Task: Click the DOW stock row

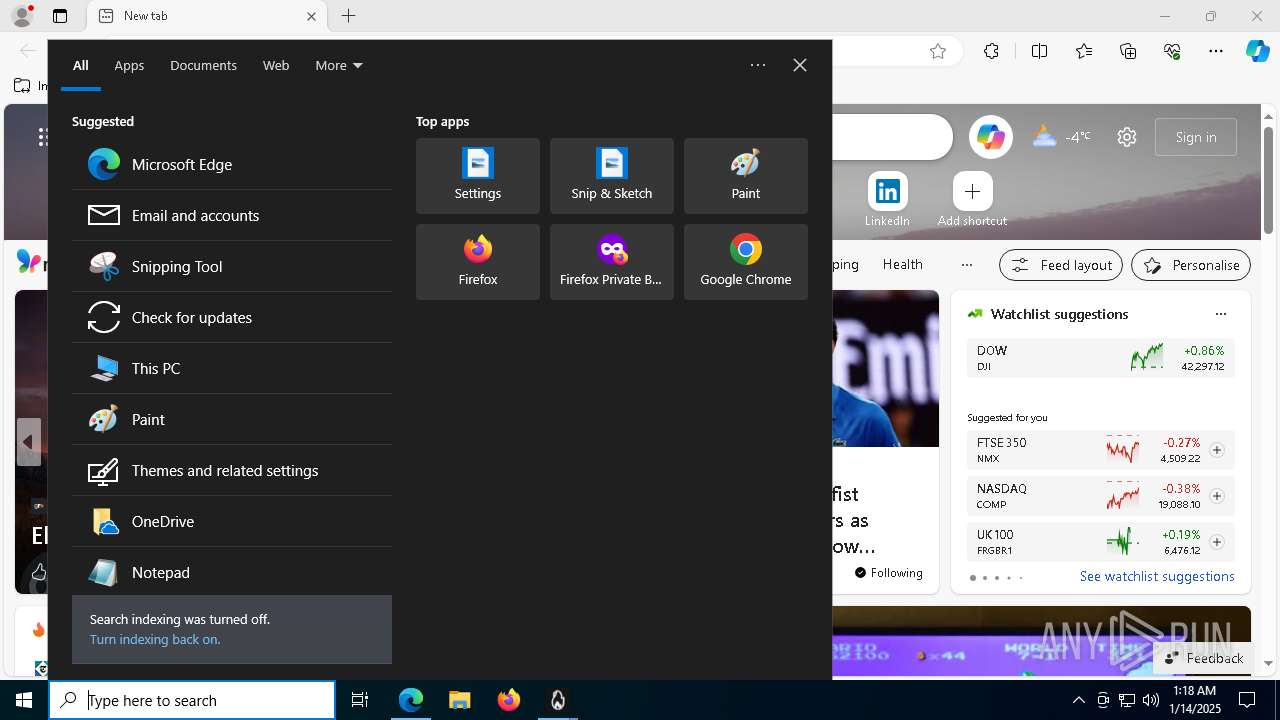Action: [x=1100, y=358]
